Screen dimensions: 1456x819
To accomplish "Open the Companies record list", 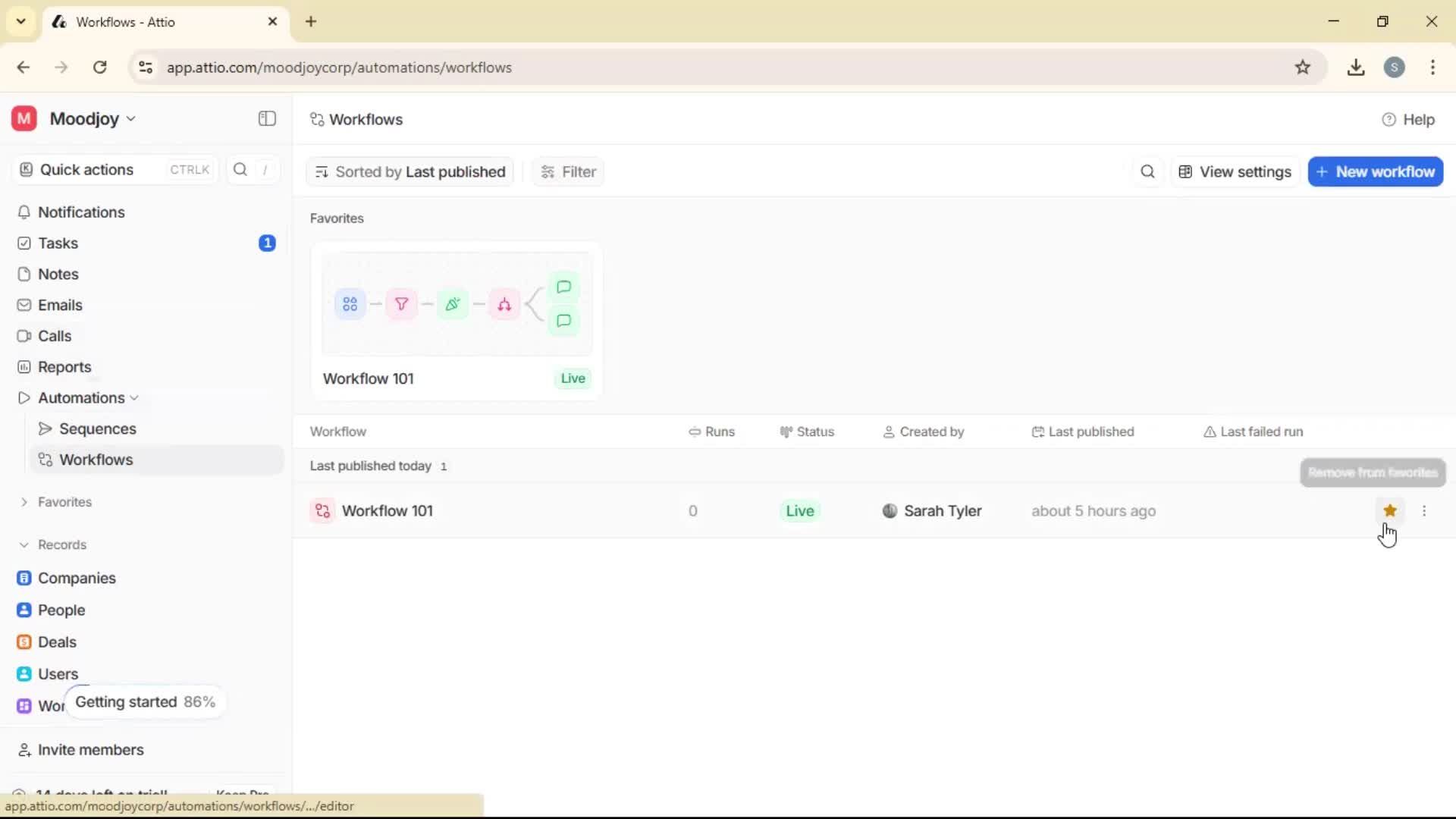I will click(76, 577).
